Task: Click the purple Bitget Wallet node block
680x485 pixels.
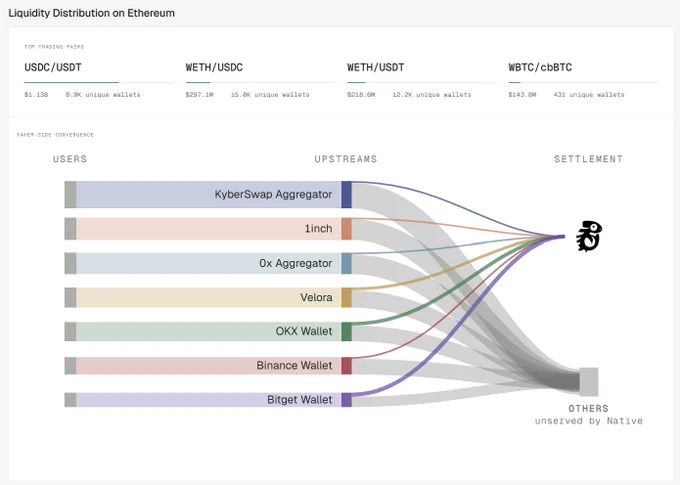Action: click(347, 400)
